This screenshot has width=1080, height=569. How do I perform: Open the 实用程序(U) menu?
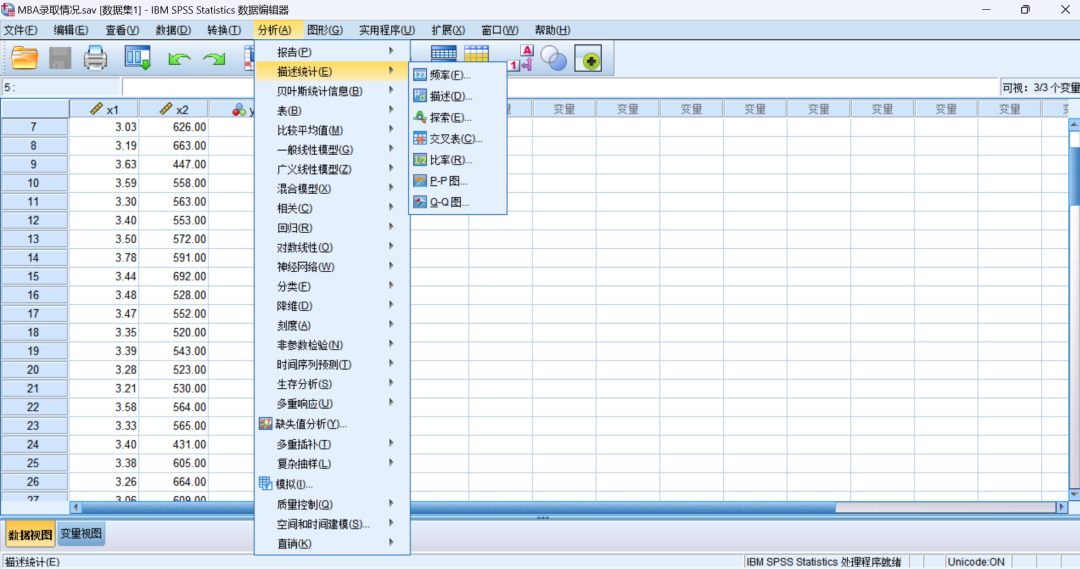point(386,30)
